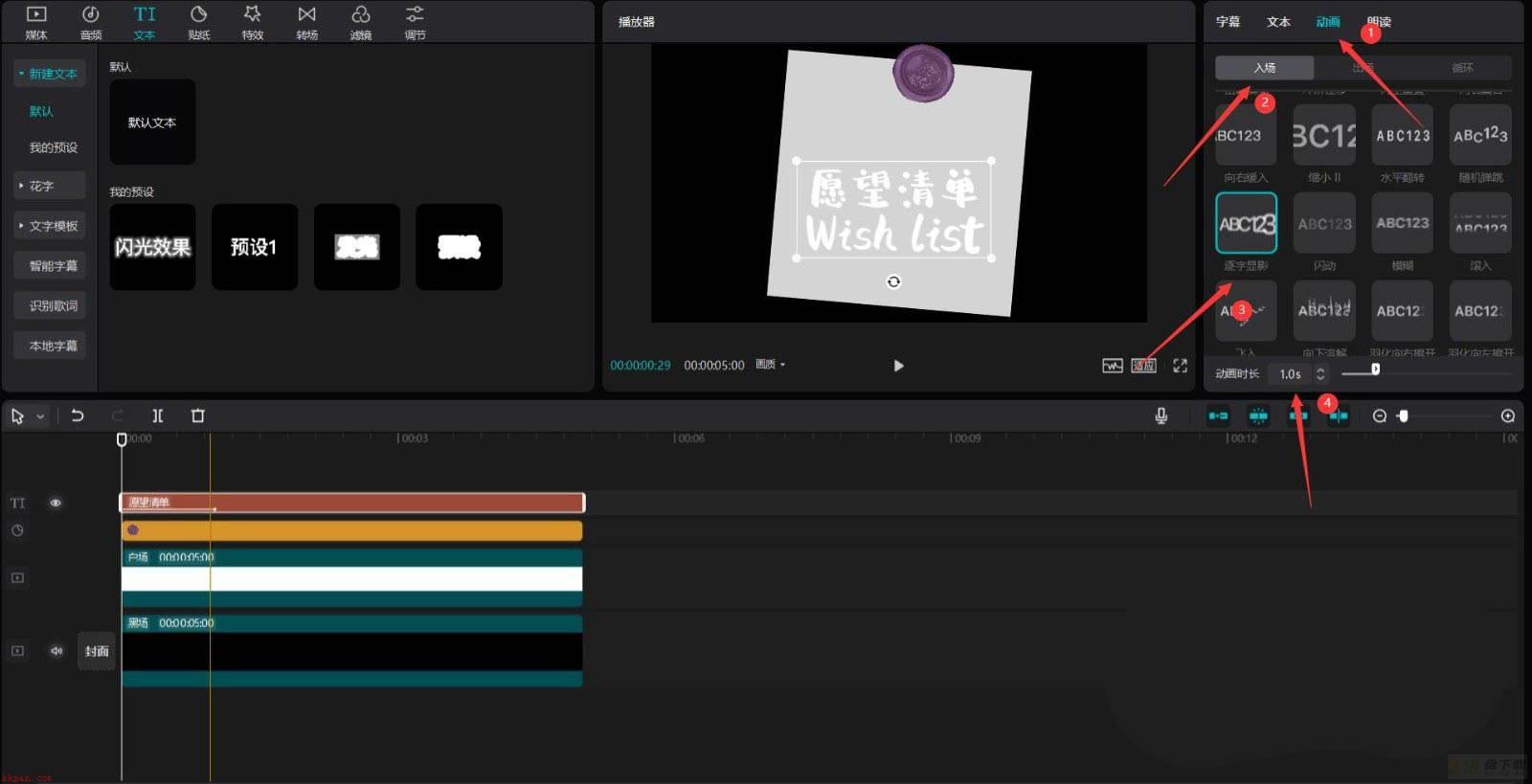Image resolution: width=1532 pixels, height=784 pixels.
Task: Open the 媒体 media panel
Action: coord(36,22)
